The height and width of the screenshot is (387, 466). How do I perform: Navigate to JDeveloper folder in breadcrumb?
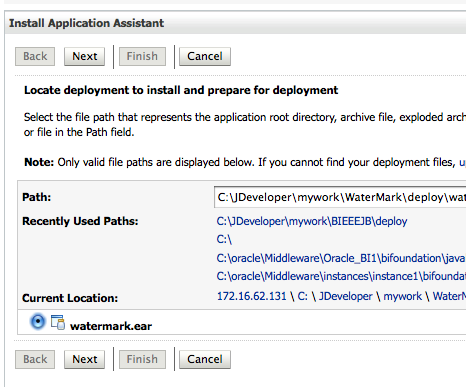coord(346,296)
